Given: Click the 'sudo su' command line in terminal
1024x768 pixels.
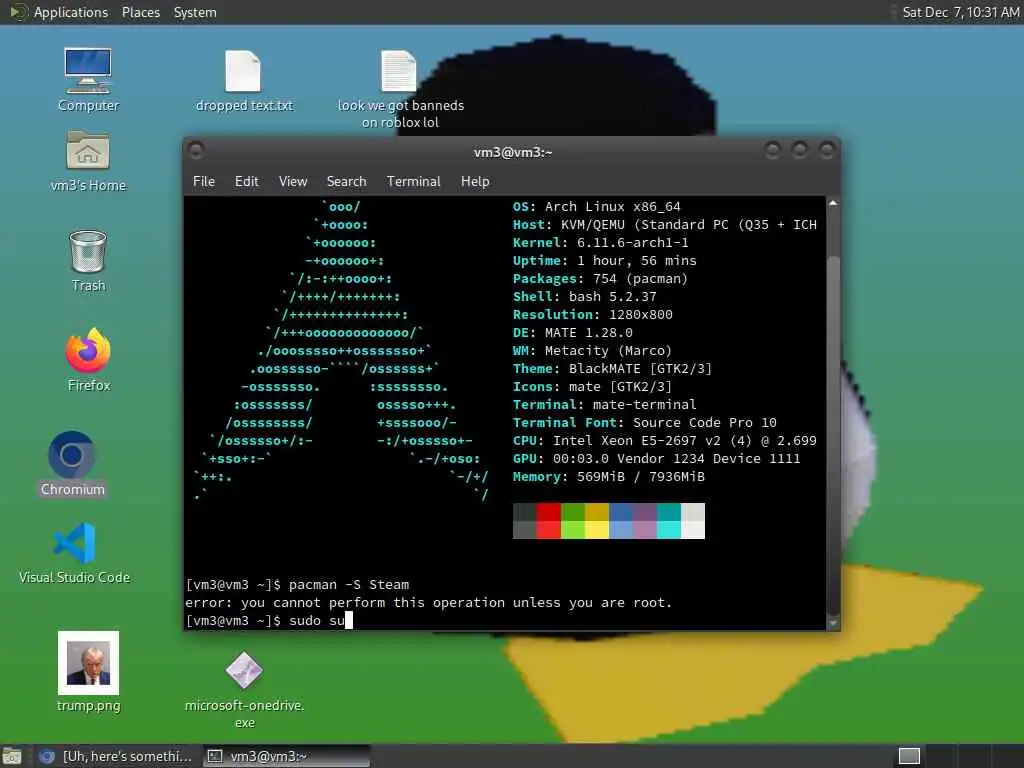Looking at the screenshot, I should pyautogui.click(x=269, y=620).
